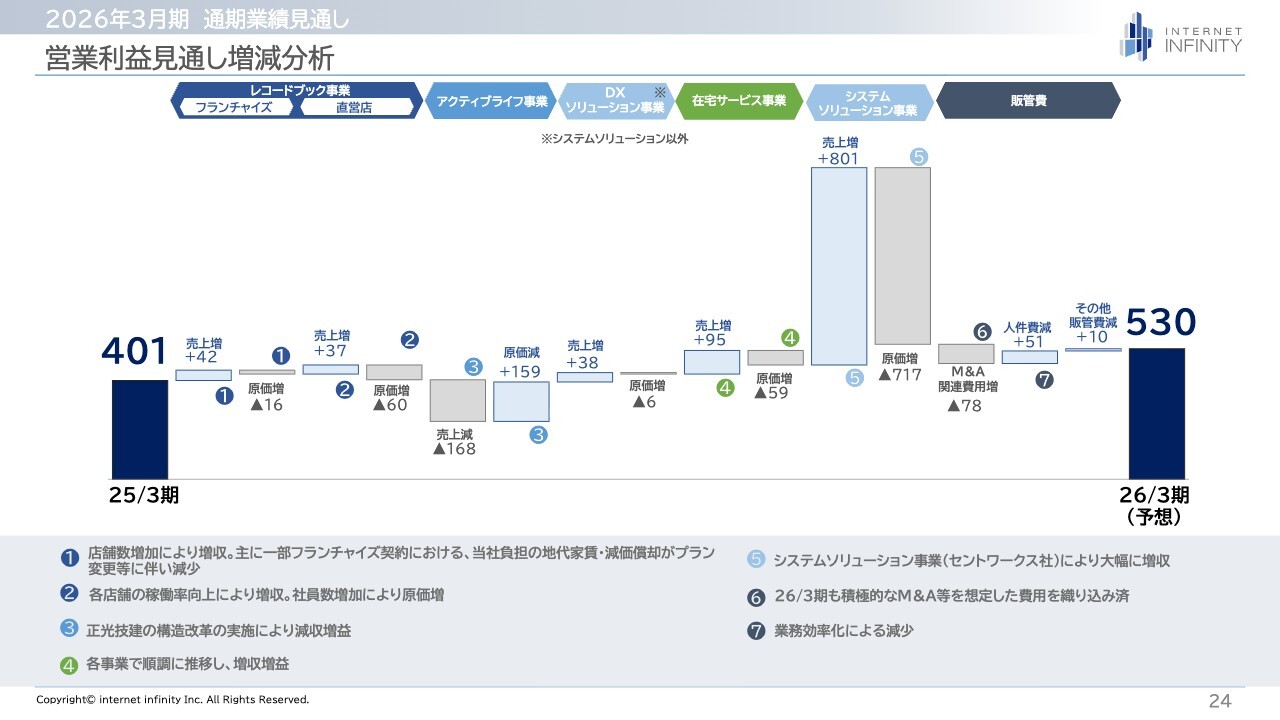Click green legend circle 4 beside 各事業で順調 note
The image size is (1280, 720).
coord(69,664)
